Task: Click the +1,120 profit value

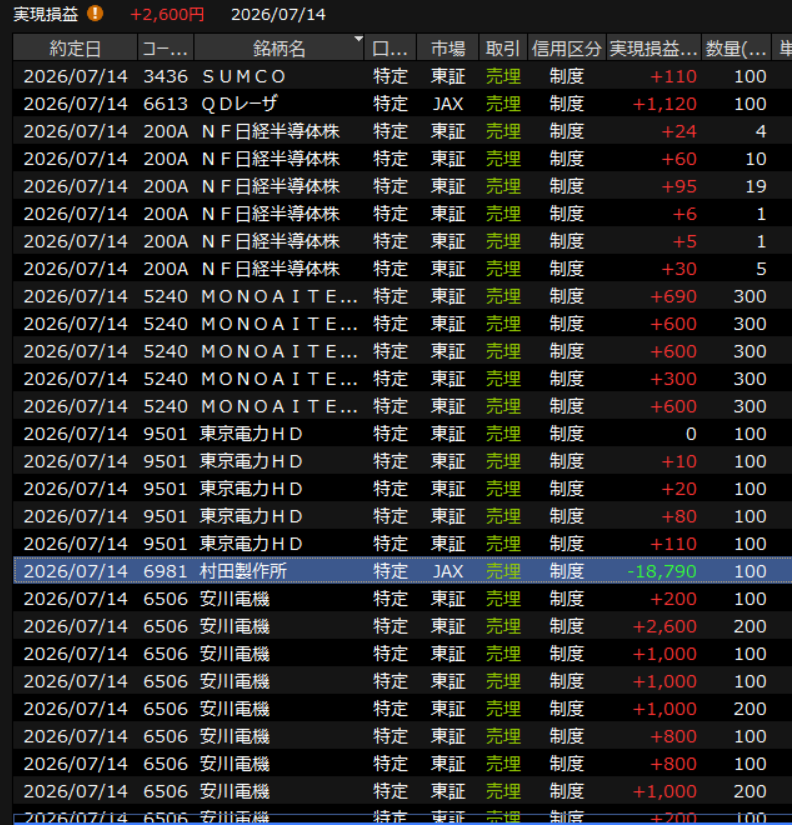Action: pos(664,104)
